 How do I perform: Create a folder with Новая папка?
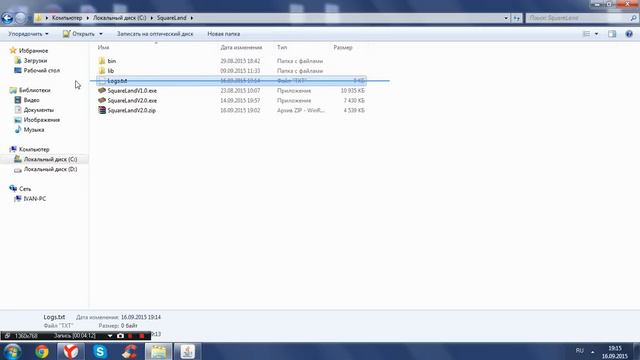224,34
